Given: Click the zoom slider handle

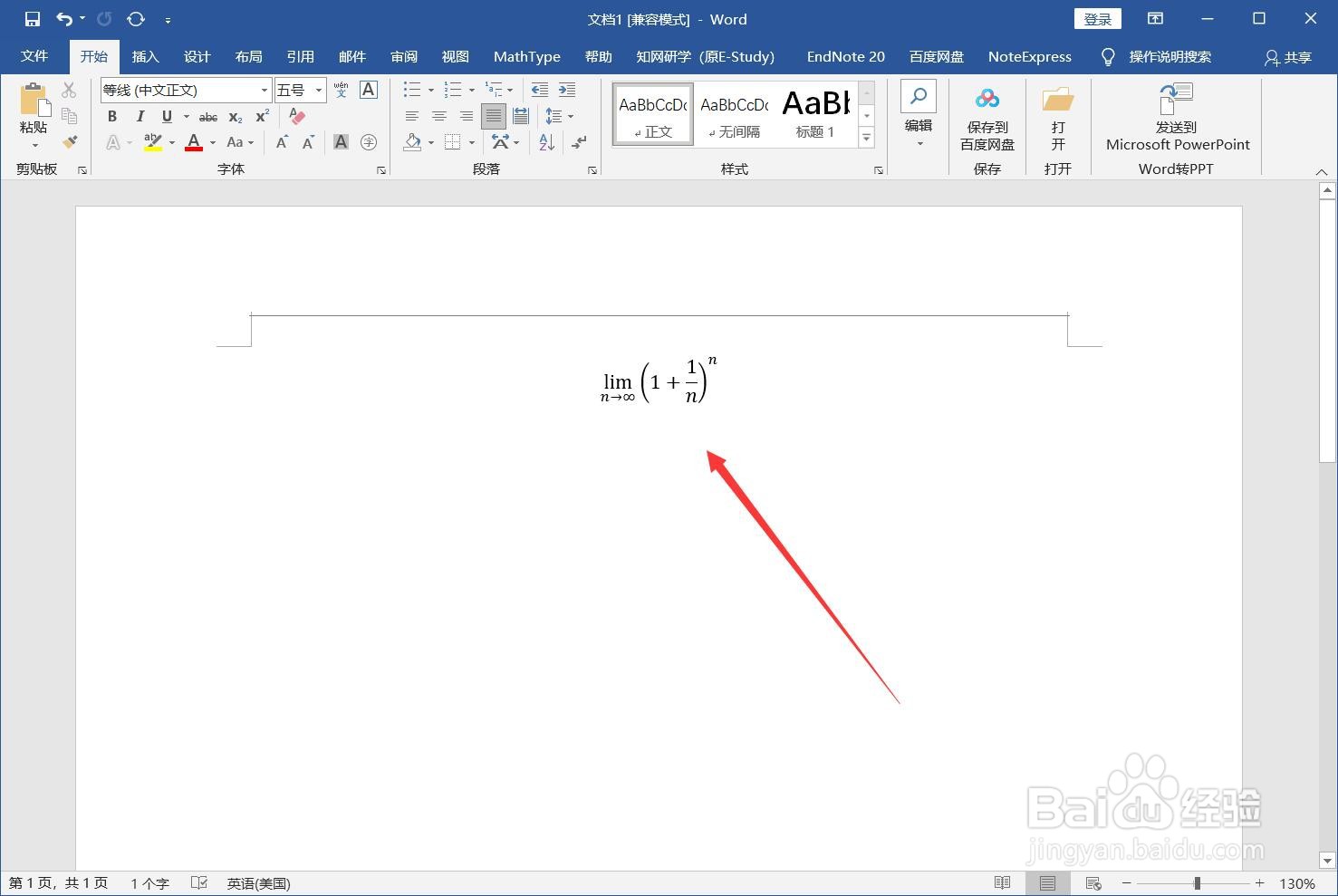Looking at the screenshot, I should click(1197, 882).
